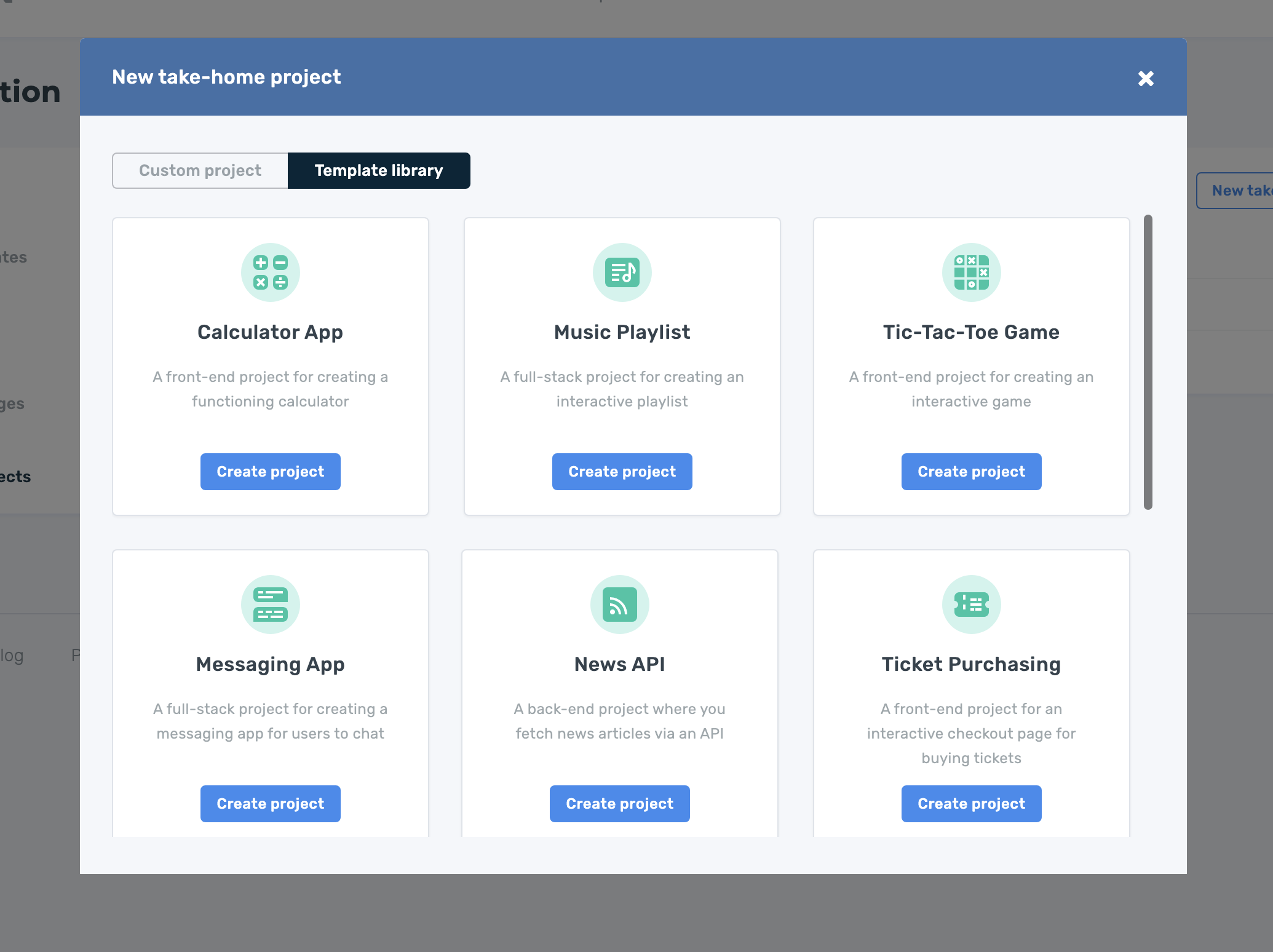
Task: Click the 'interactive playlist' description text
Action: [622, 402]
